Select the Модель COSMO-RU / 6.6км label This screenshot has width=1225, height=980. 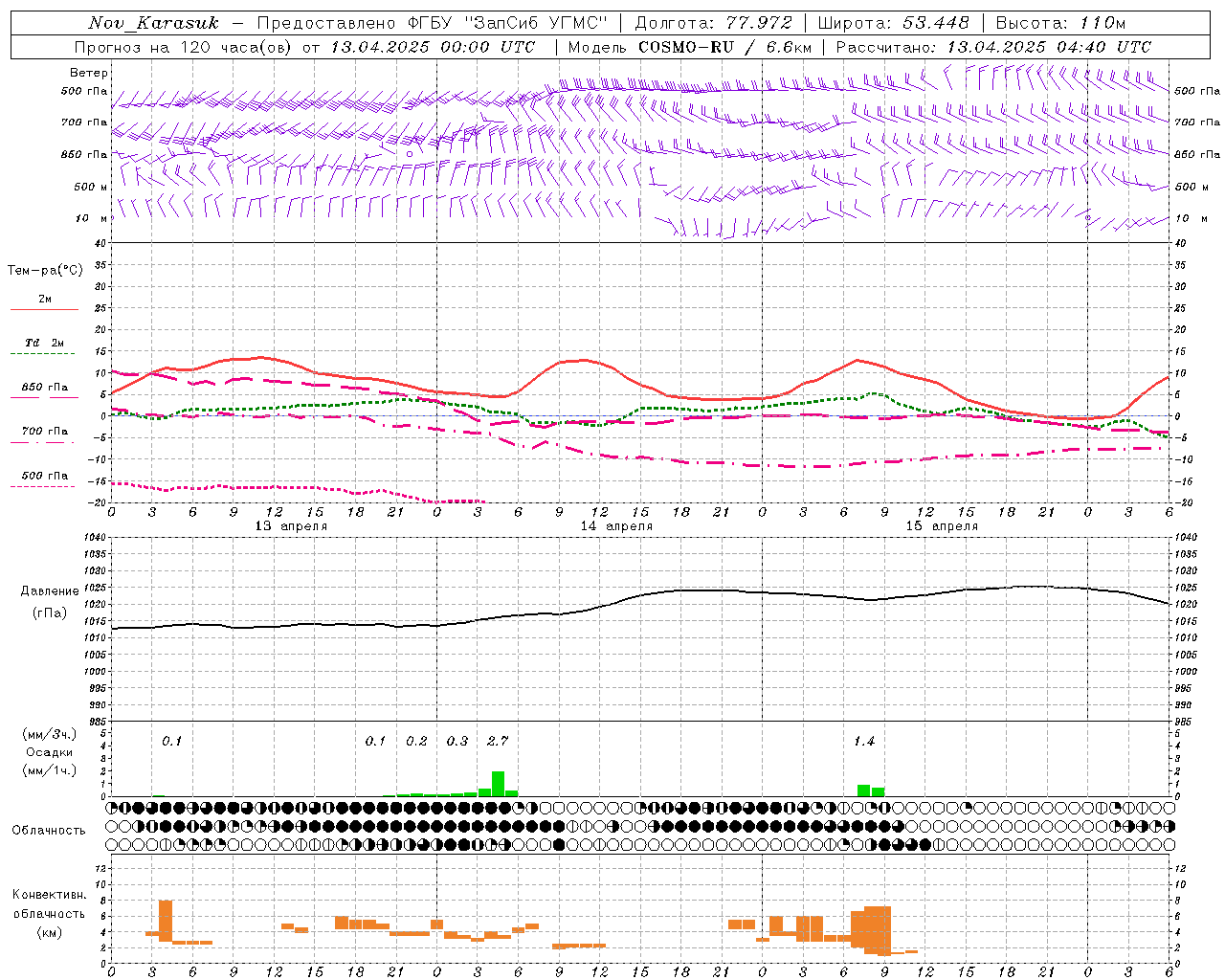click(690, 47)
